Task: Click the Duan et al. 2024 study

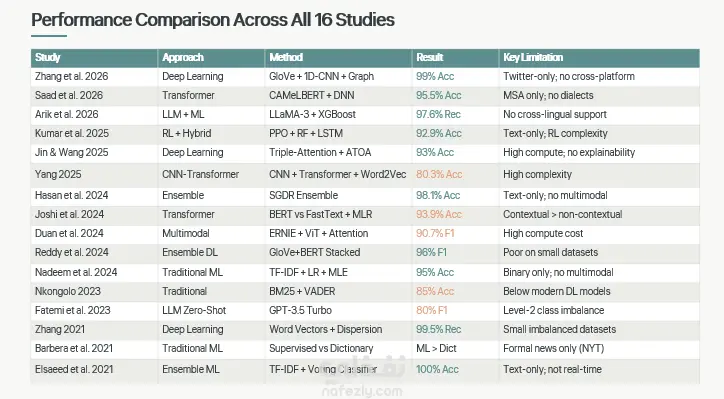Action: (69, 233)
